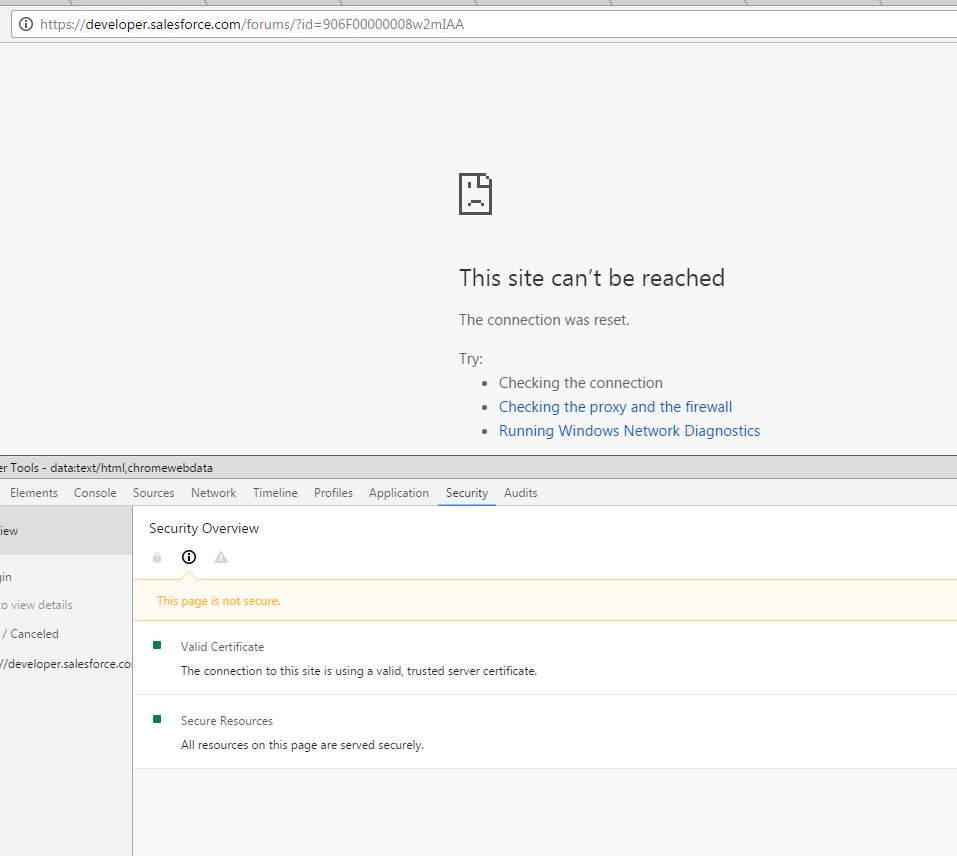Select the Security tab
957x856 pixels.
pos(467,493)
